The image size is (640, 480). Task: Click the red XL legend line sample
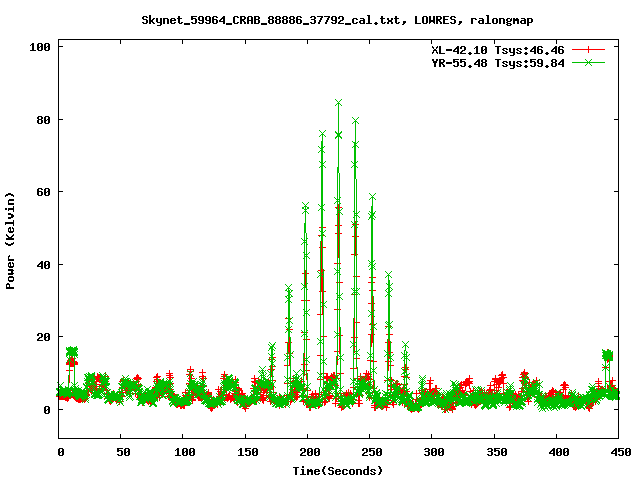[x=588, y=50]
